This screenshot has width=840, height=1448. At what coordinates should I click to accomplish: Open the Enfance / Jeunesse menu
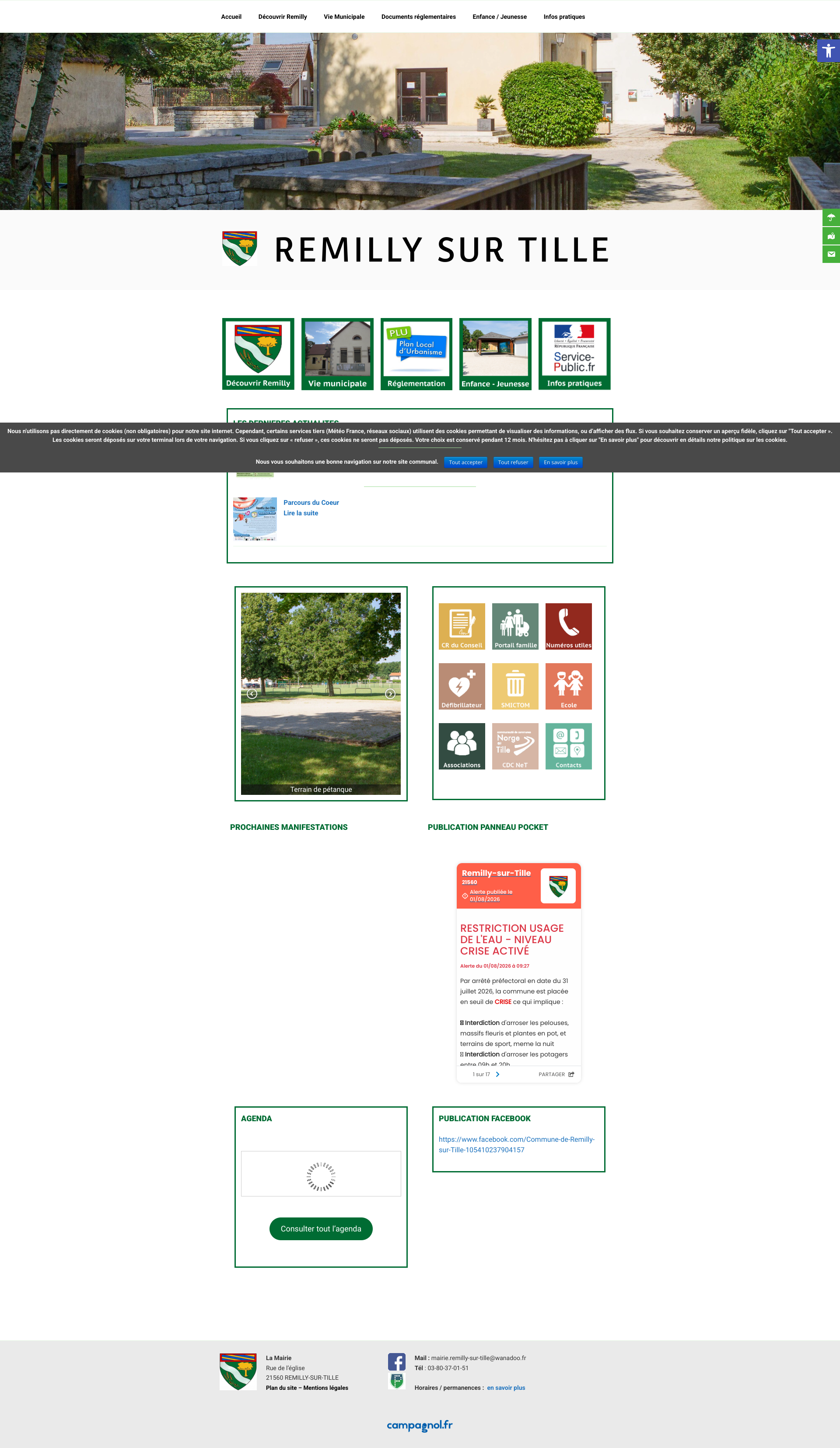pyautogui.click(x=499, y=17)
